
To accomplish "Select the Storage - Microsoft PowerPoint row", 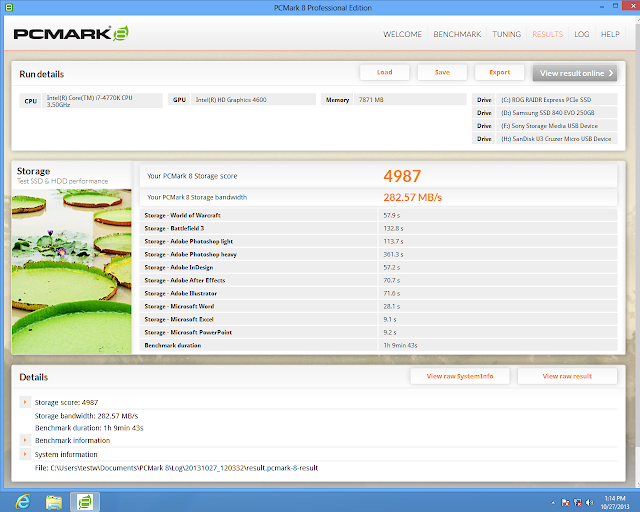I will 378,332.
